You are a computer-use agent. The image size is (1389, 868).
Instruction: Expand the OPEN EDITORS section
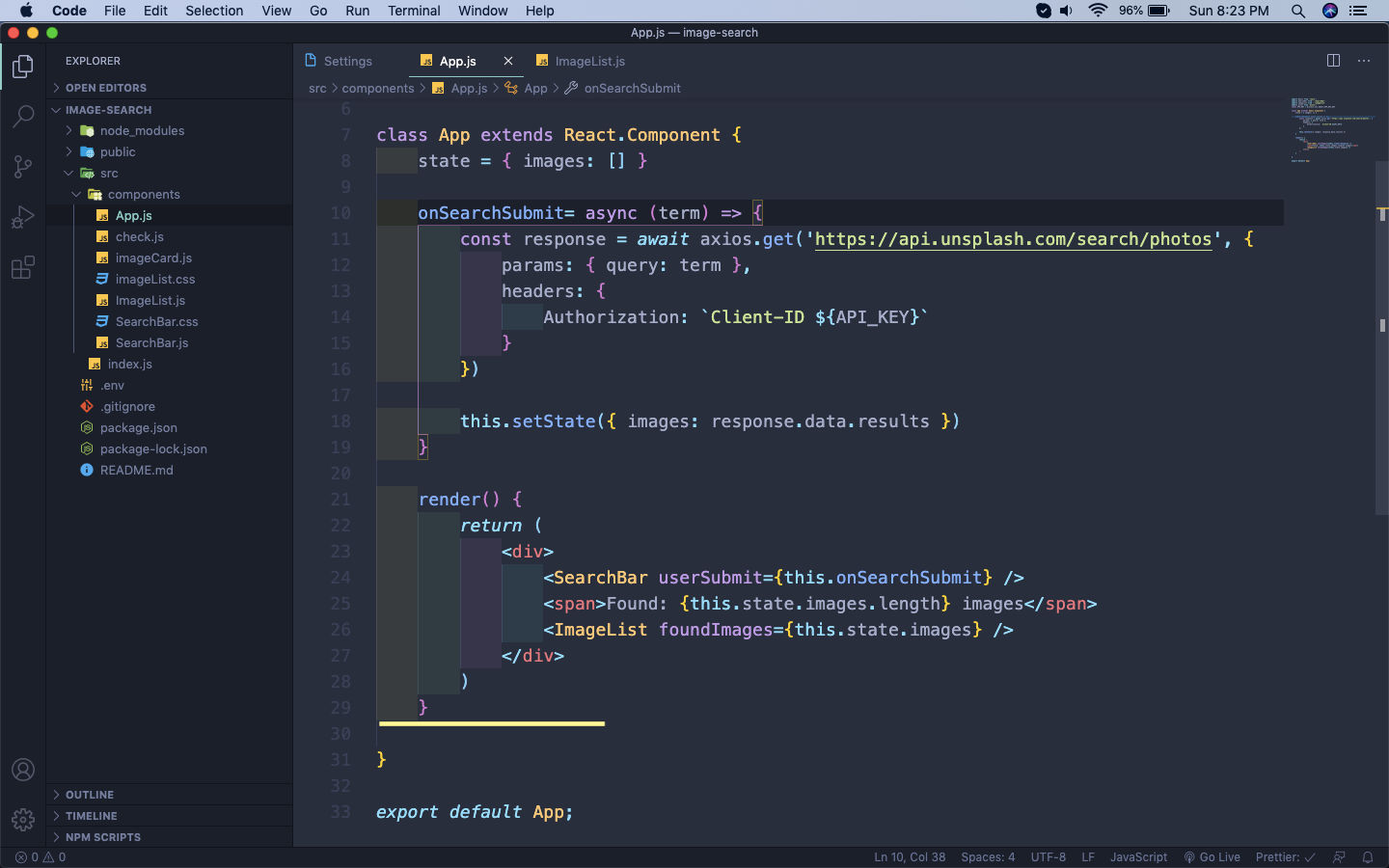pyautogui.click(x=170, y=88)
